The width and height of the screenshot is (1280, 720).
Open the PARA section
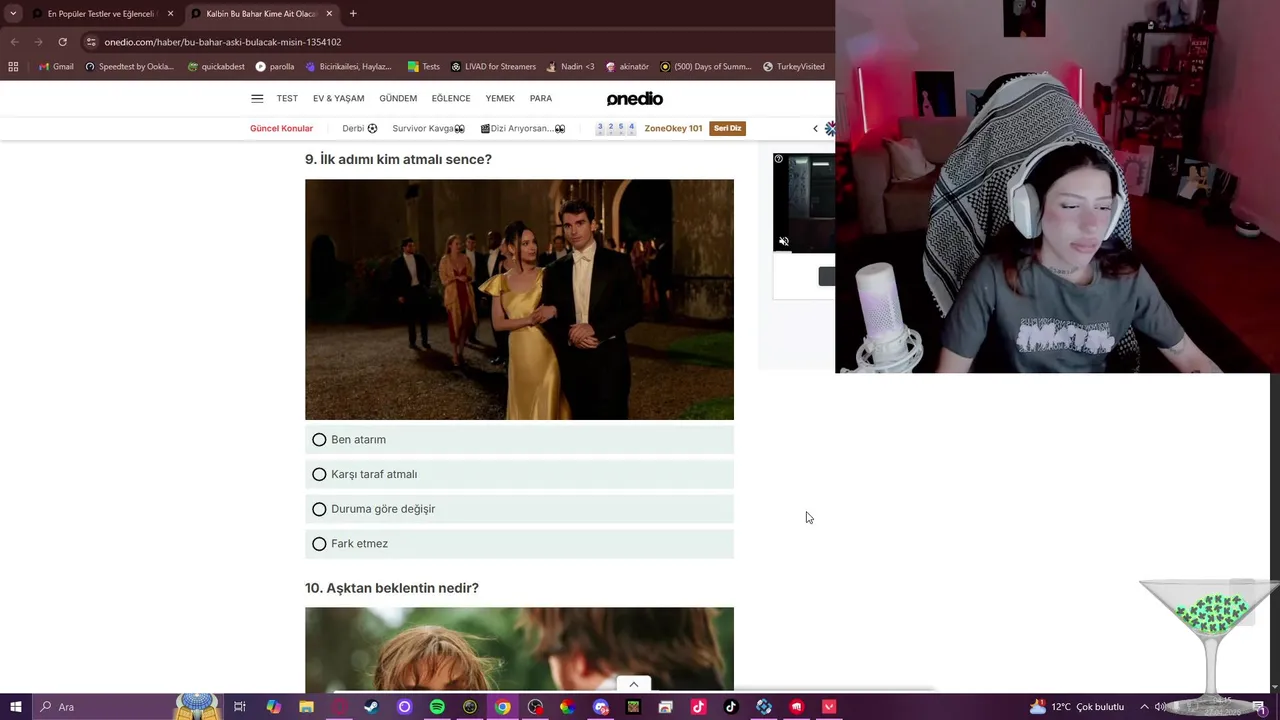[541, 98]
